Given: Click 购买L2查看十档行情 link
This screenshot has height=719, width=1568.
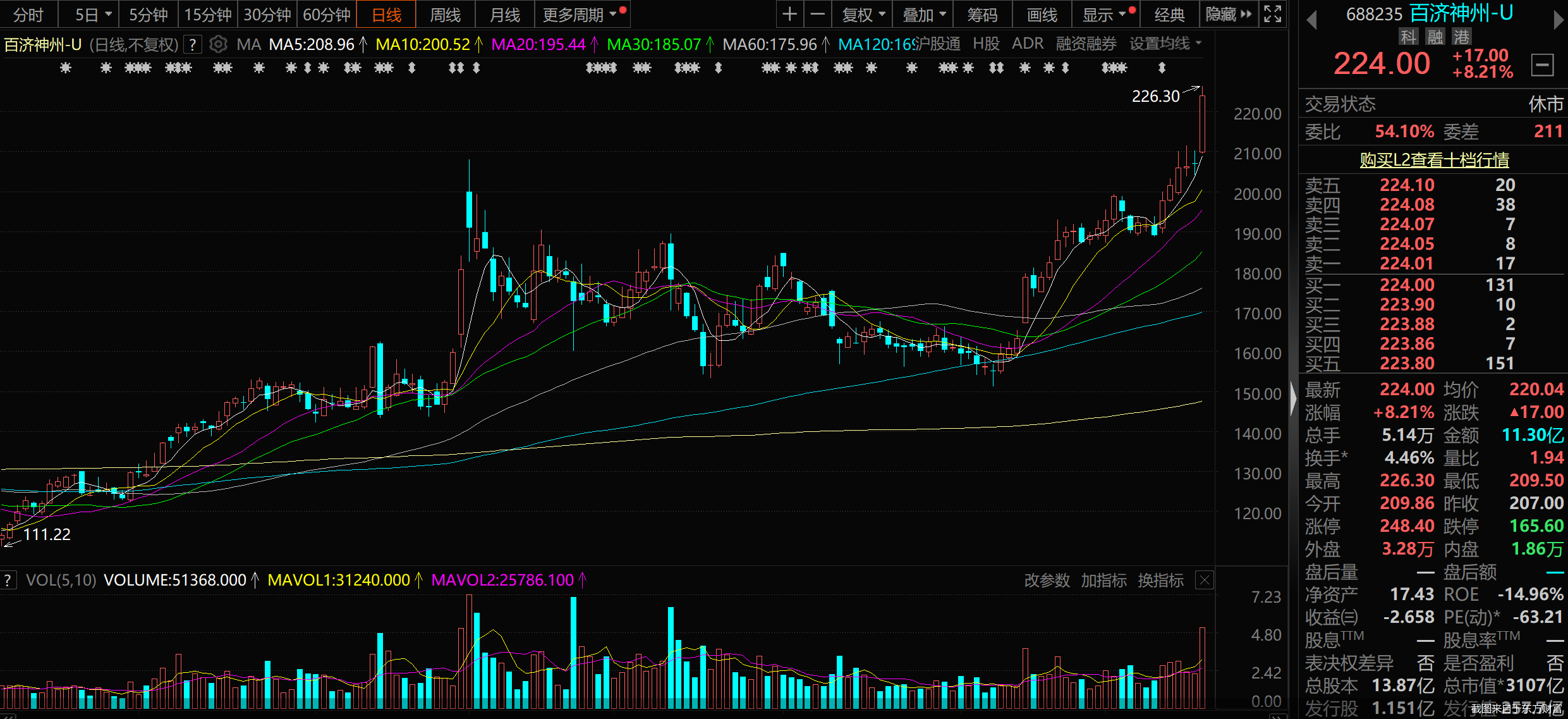Looking at the screenshot, I should [x=1434, y=159].
